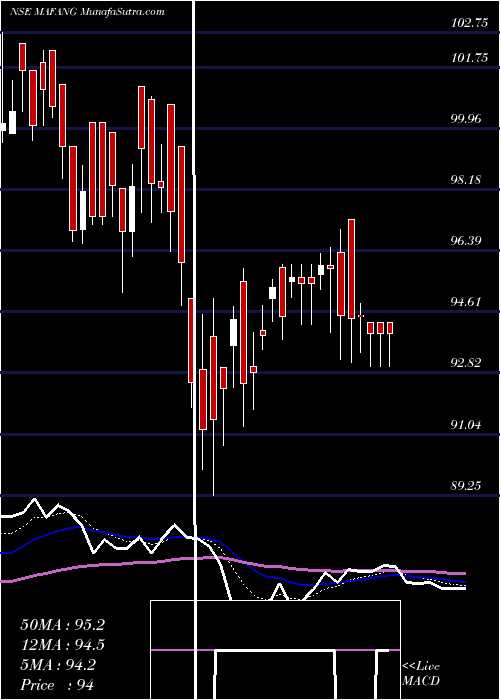The height and width of the screenshot is (700, 500).
Task: Click the Price : 94 readout
Action: pyautogui.click(x=57, y=685)
